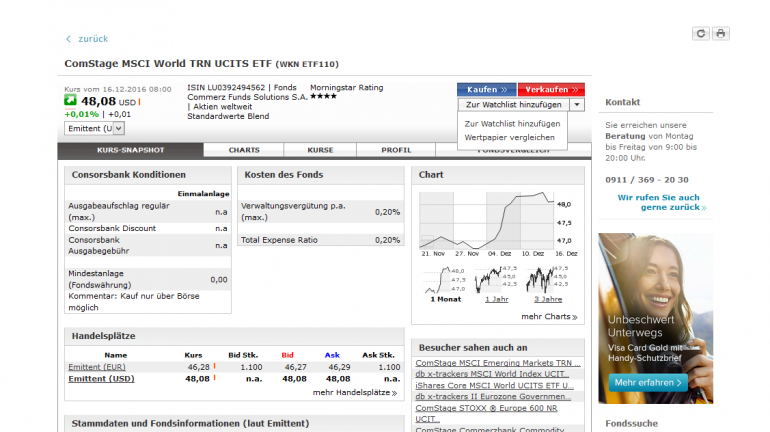Click the Ask price 46,29
770x432 pixels.
pos(339,367)
